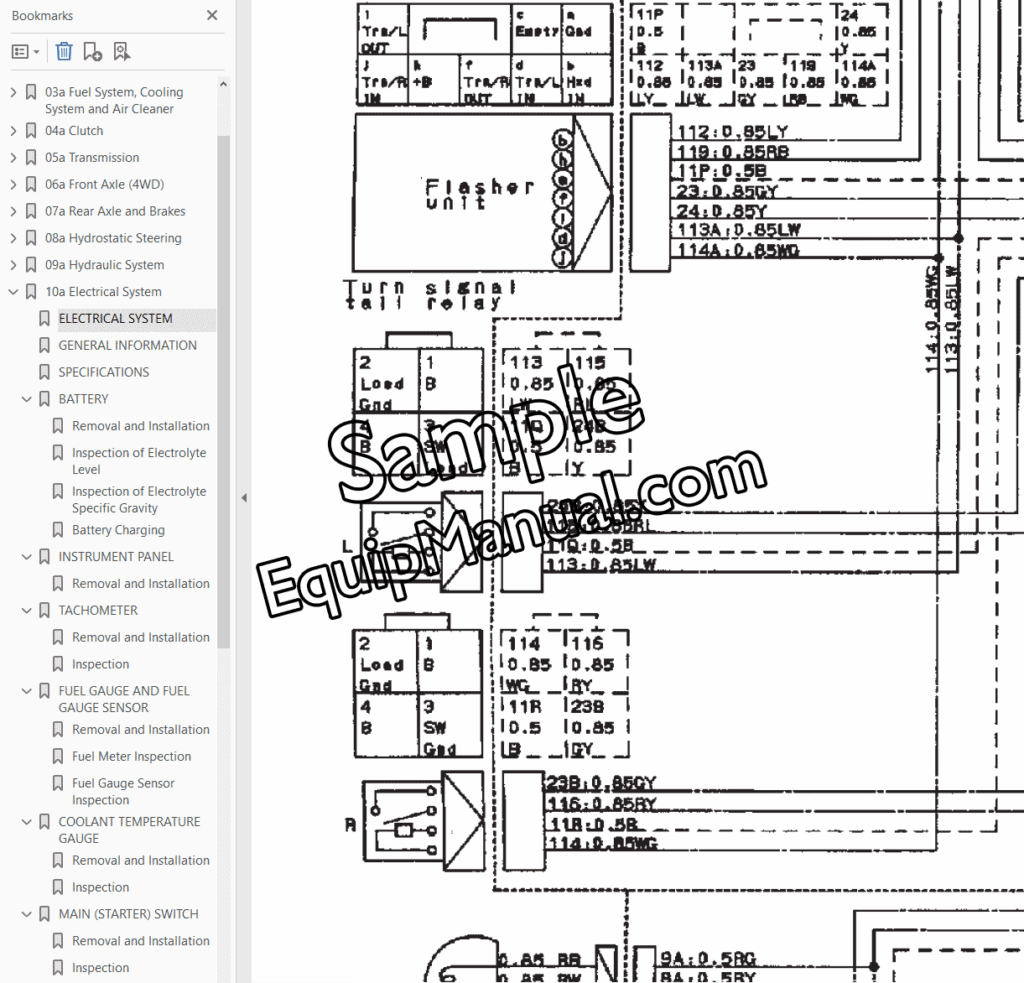Collapse the 10a Electrical System bookmark
Image resolution: width=1024 pixels, height=983 pixels.
pos(13,291)
